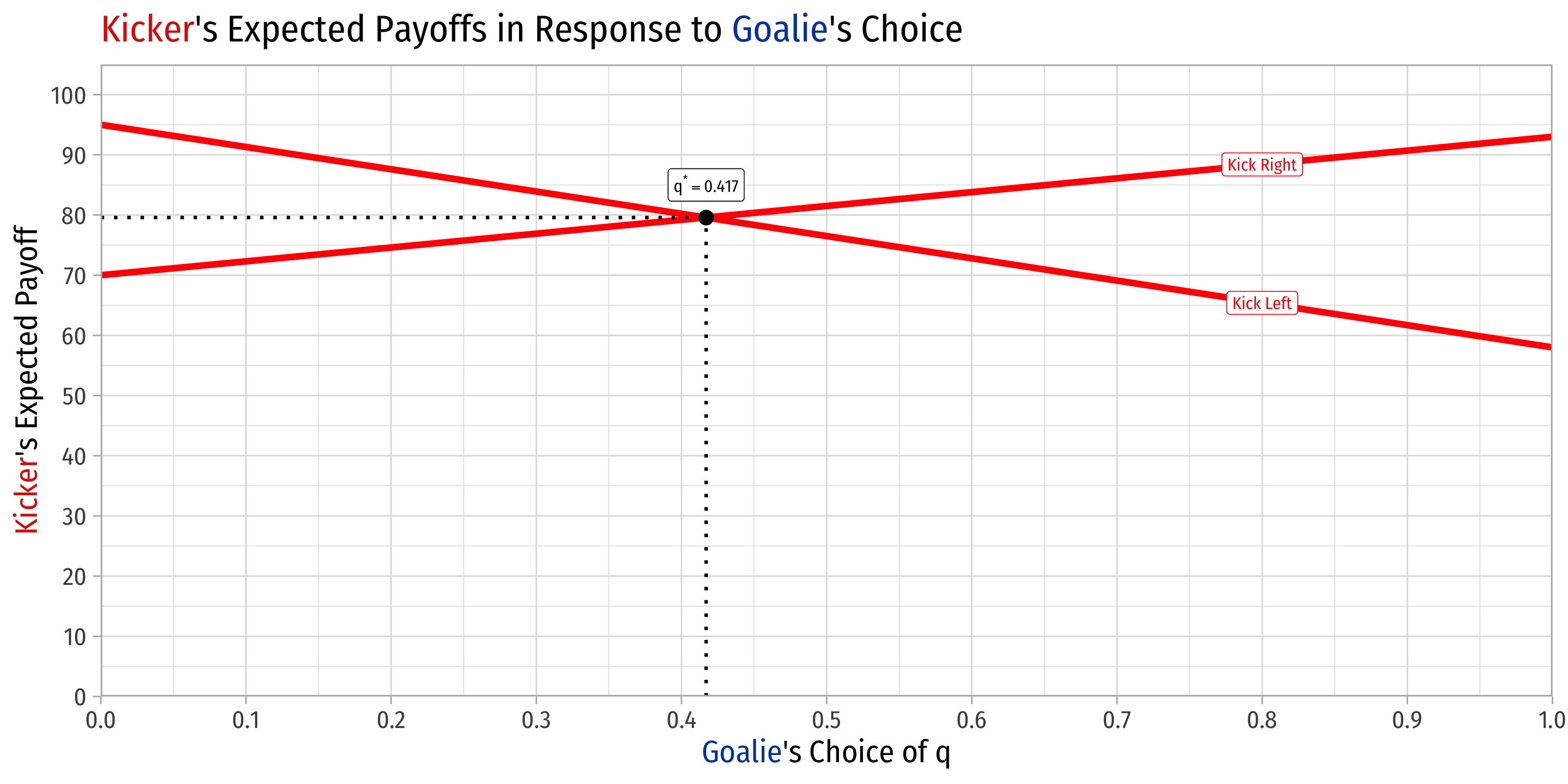Click the 0.4 tick label on x-axis
The image size is (1568, 784).
pyautogui.click(x=681, y=720)
